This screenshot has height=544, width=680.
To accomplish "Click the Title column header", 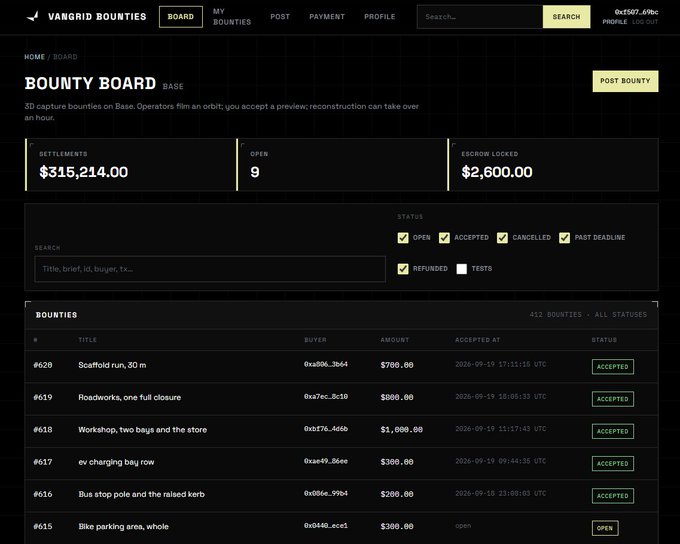I will pos(88,340).
